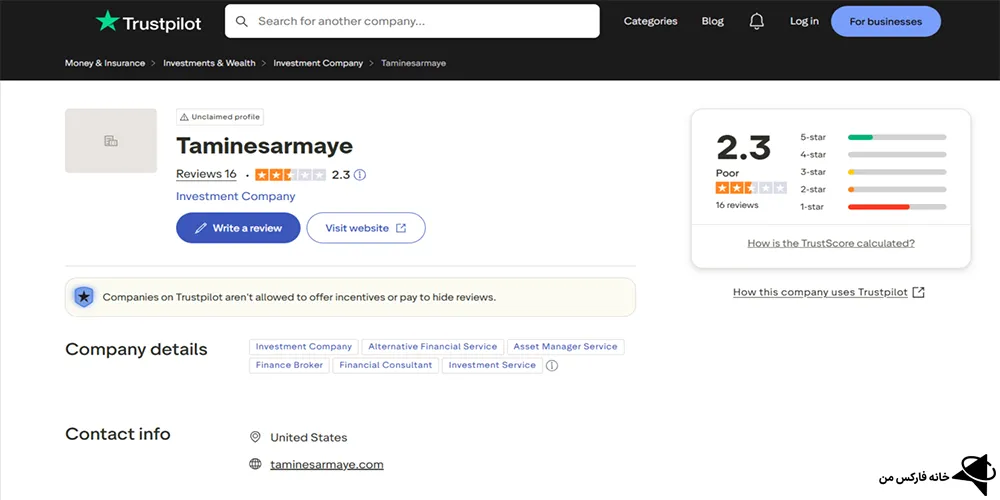This screenshot has height=500, width=1000.
Task: Filter reviews by 5-star bar
Action: tap(896, 137)
